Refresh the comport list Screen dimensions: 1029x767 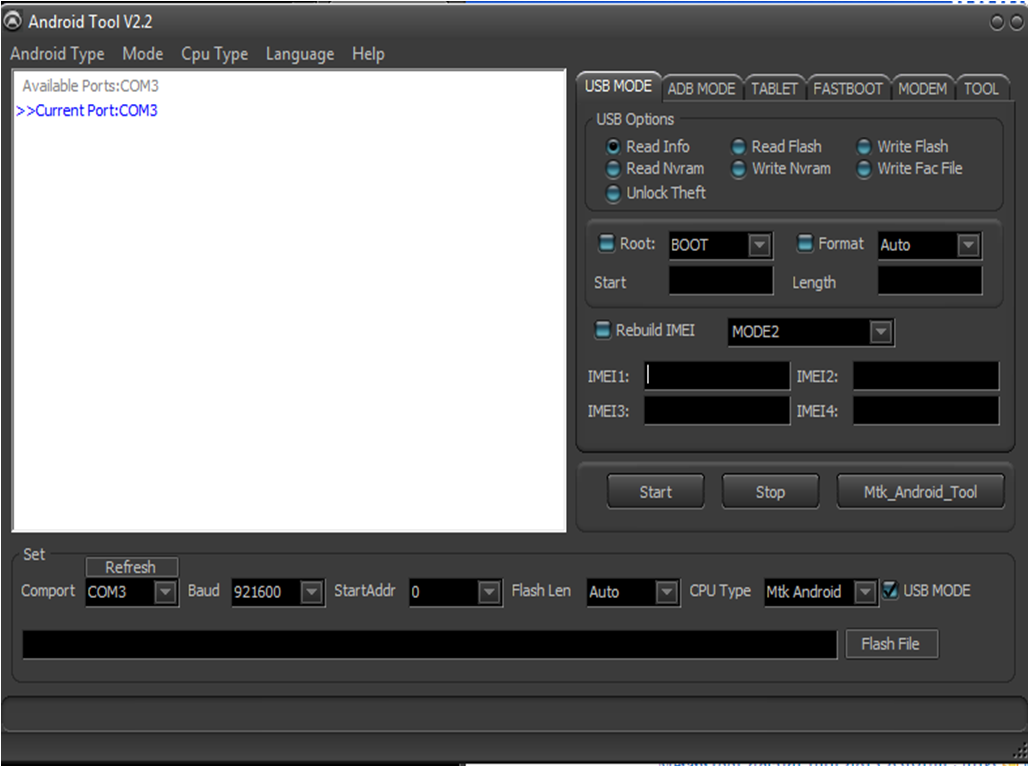point(131,567)
